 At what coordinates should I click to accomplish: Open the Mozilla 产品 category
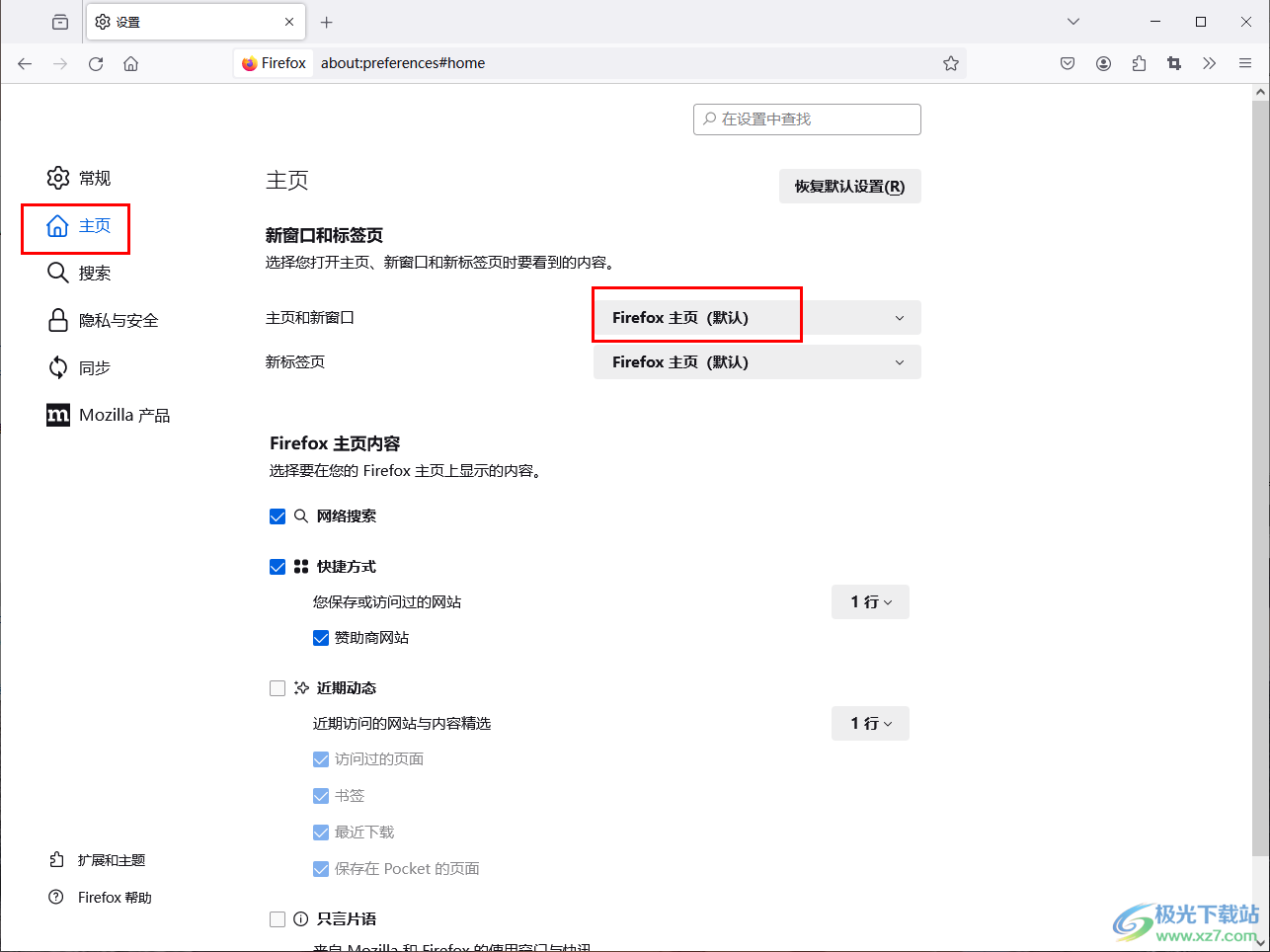[x=109, y=416]
